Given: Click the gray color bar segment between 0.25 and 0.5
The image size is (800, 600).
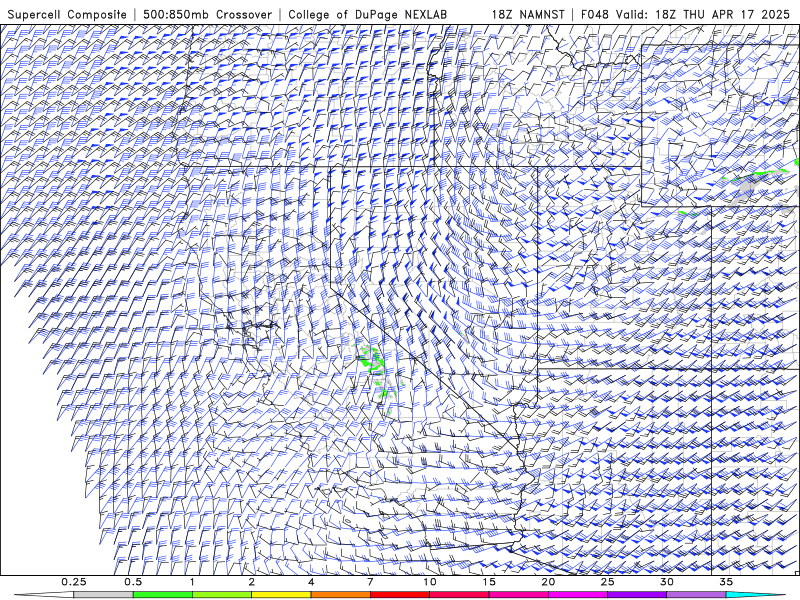Looking at the screenshot, I should tap(103, 595).
